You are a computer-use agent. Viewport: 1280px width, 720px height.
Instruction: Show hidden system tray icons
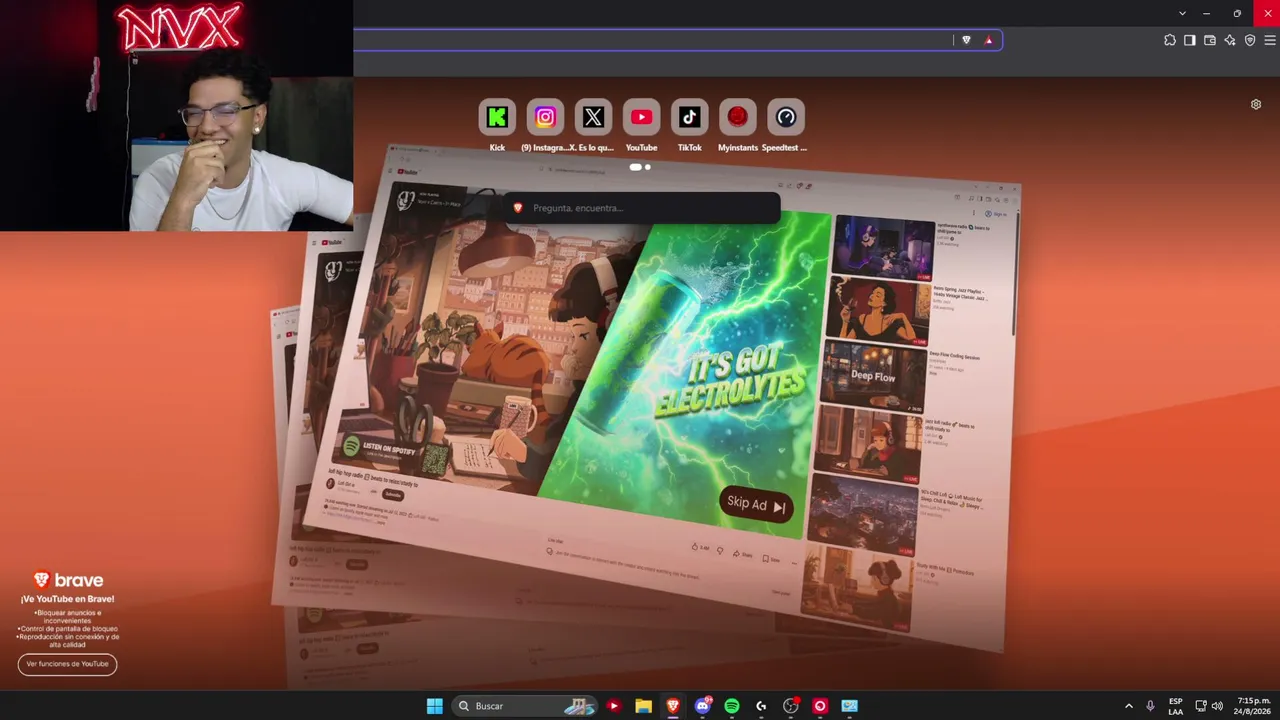pyautogui.click(x=1129, y=706)
